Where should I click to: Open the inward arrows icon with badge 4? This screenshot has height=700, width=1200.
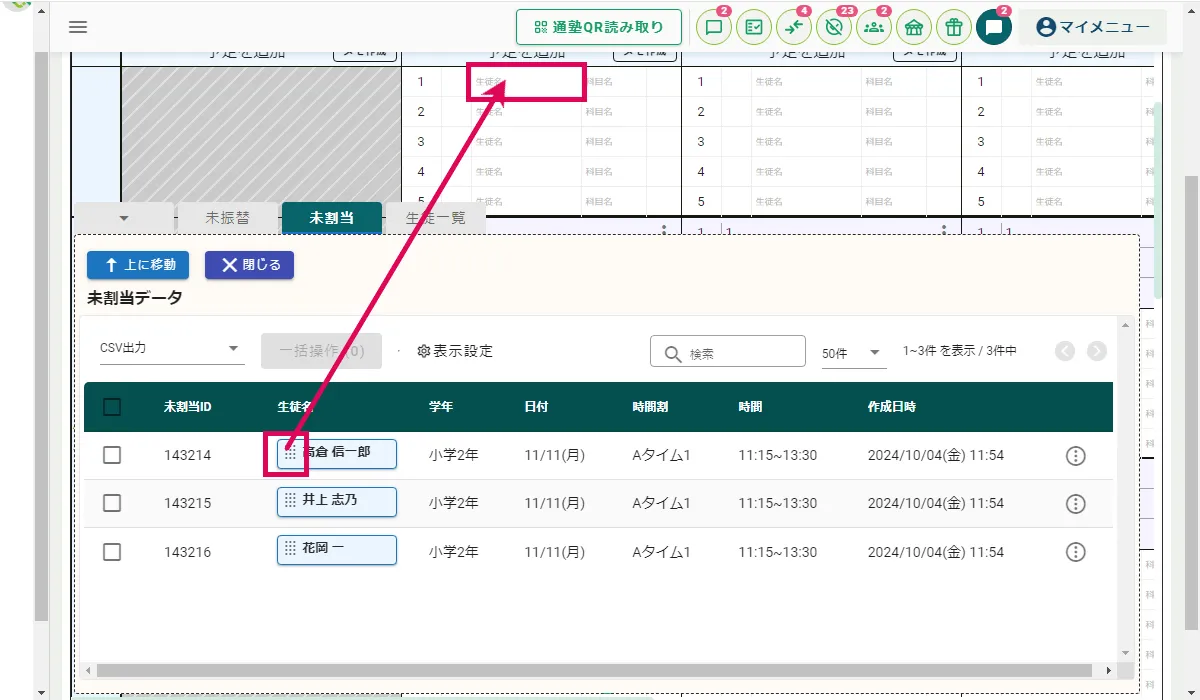tap(794, 28)
